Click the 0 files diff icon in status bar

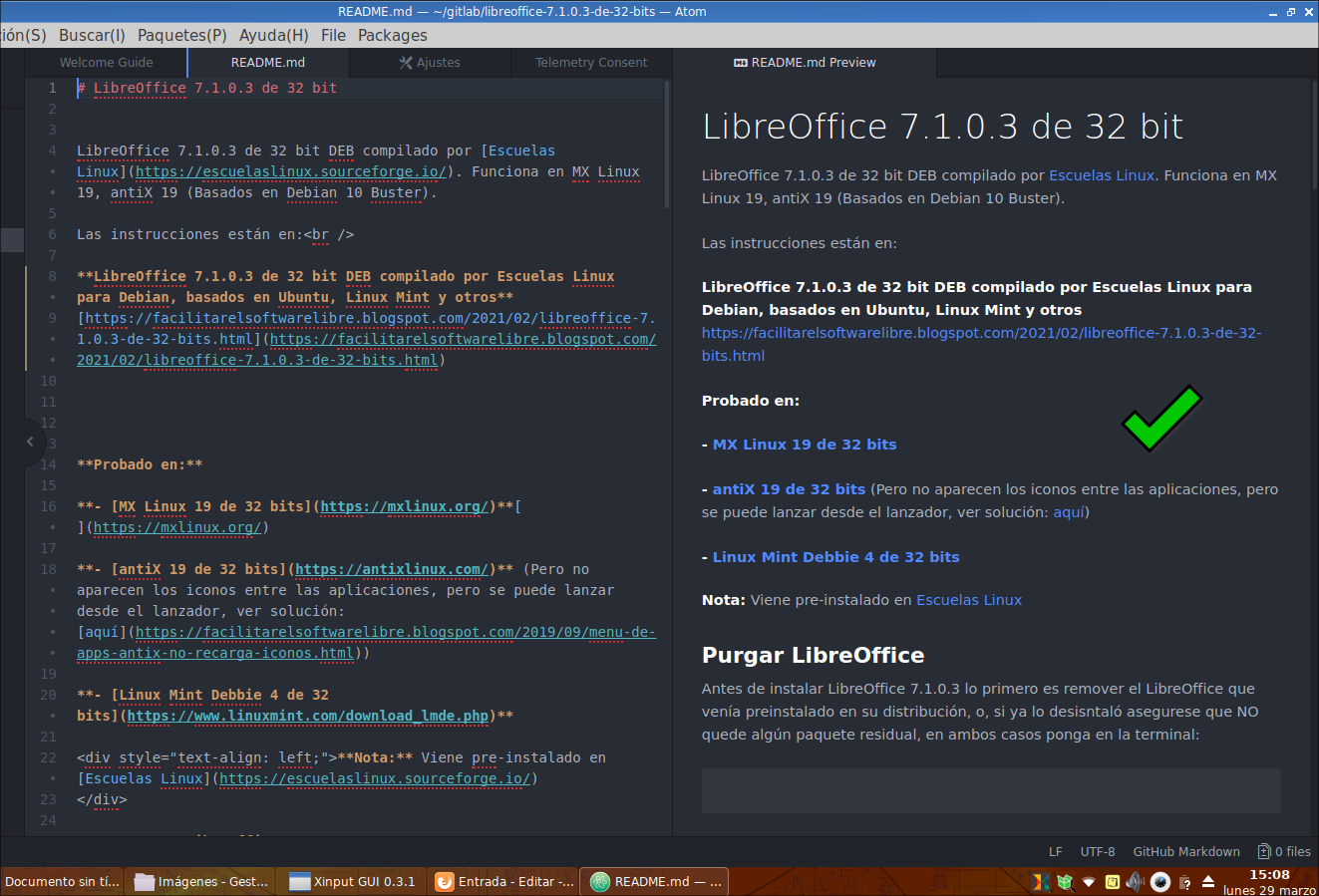point(1264,851)
